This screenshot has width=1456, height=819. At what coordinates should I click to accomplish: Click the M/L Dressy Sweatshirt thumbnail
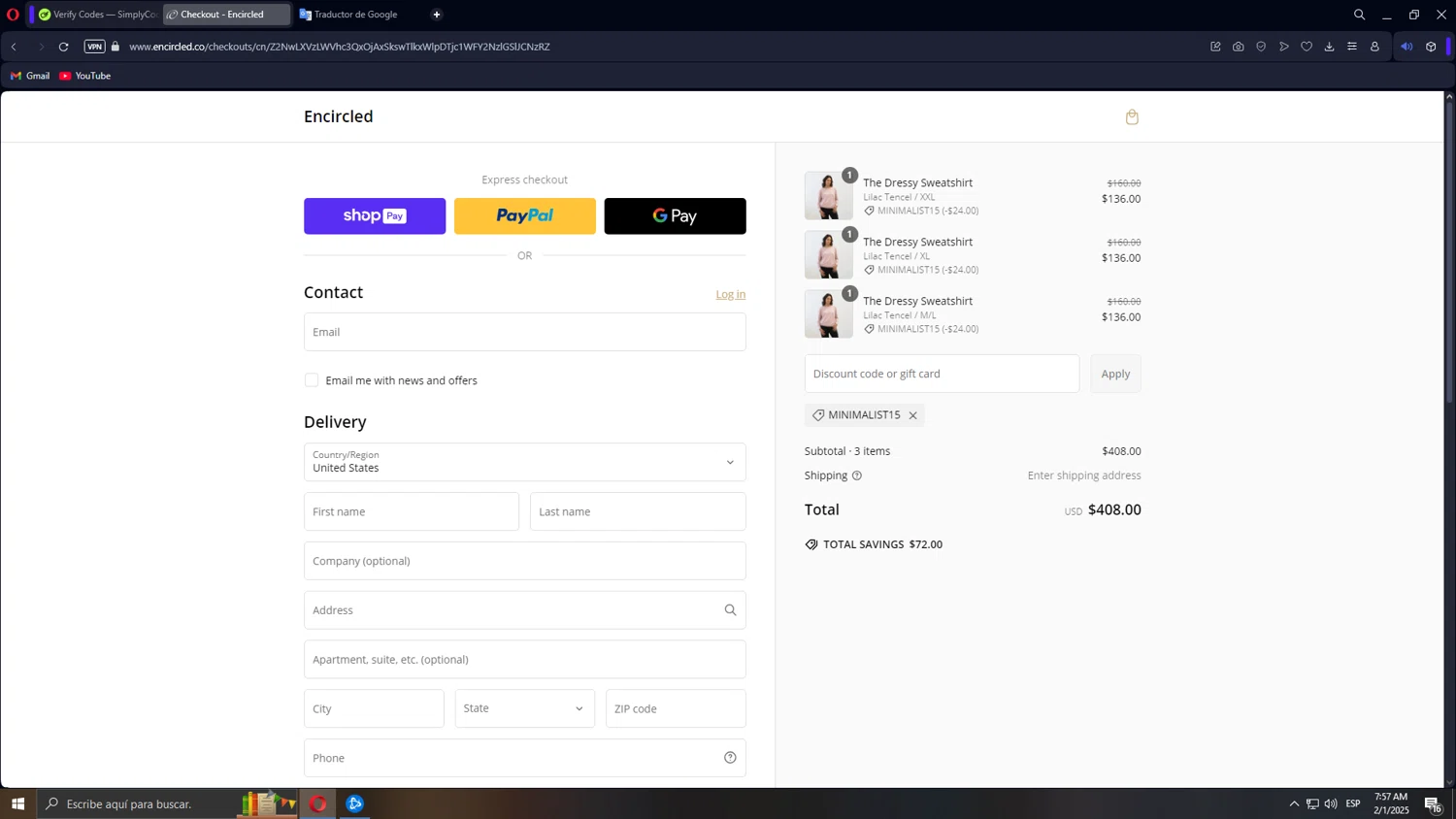pos(829,314)
